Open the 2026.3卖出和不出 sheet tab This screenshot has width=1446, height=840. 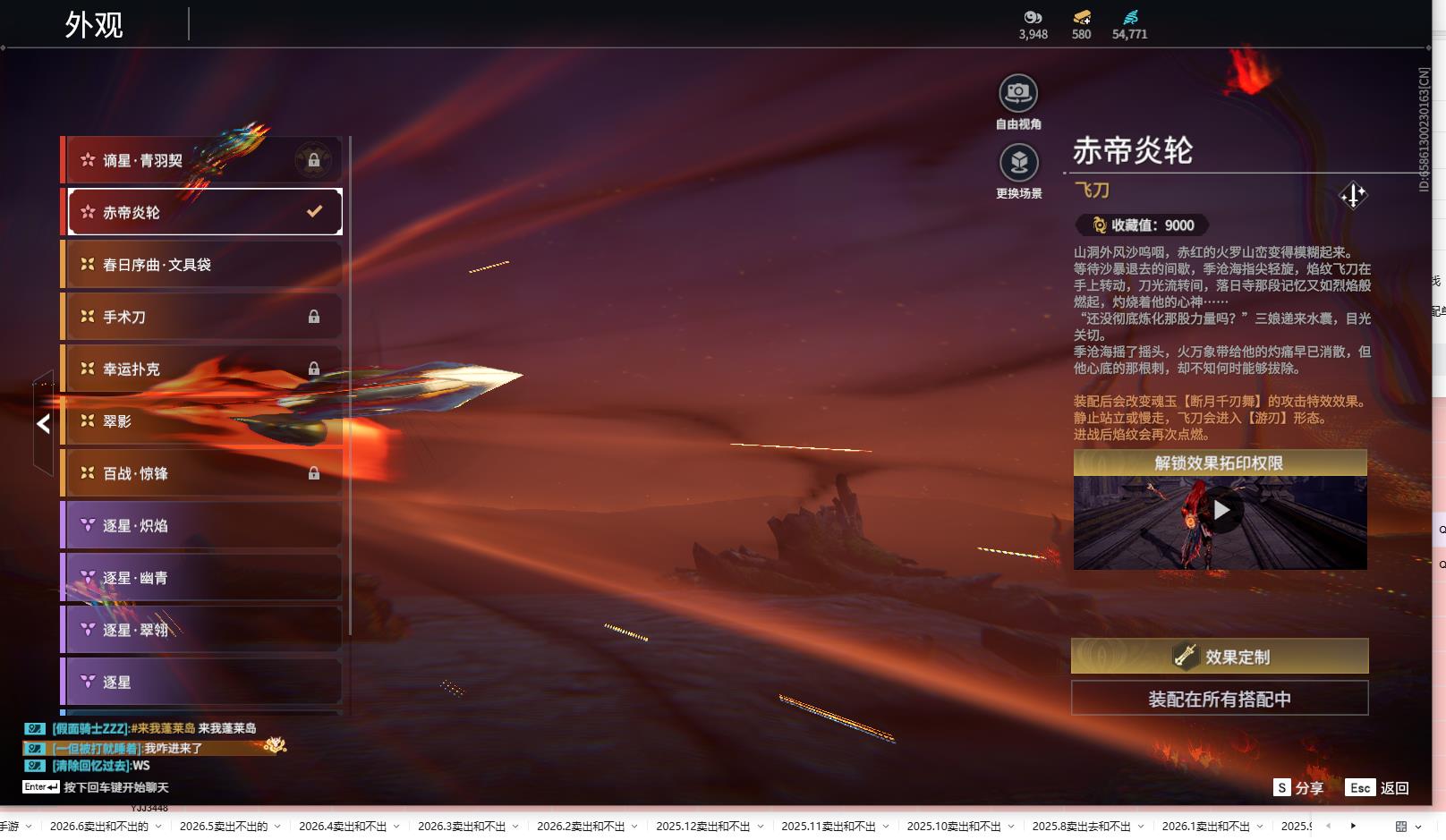462,826
